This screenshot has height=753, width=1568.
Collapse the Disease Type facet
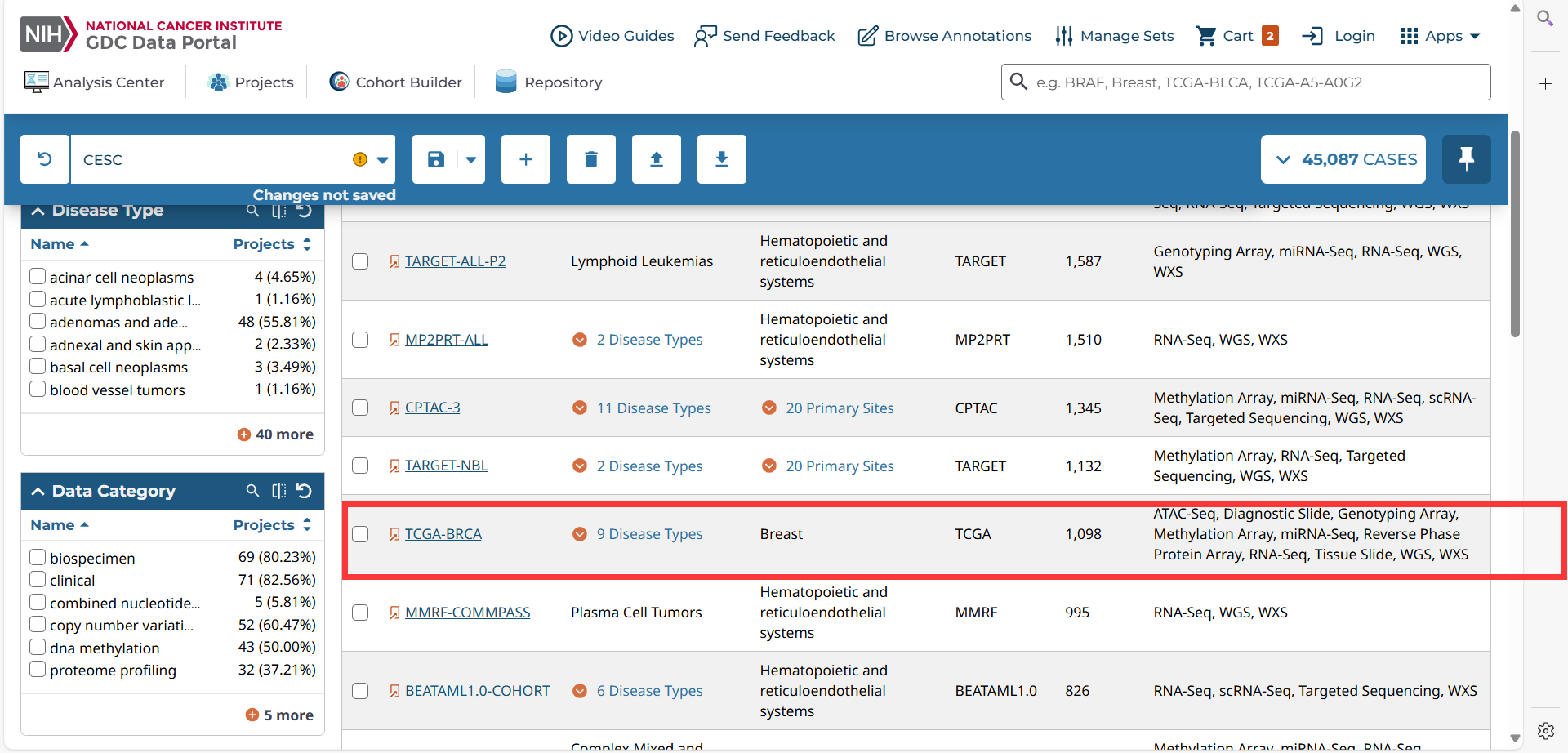[38, 211]
